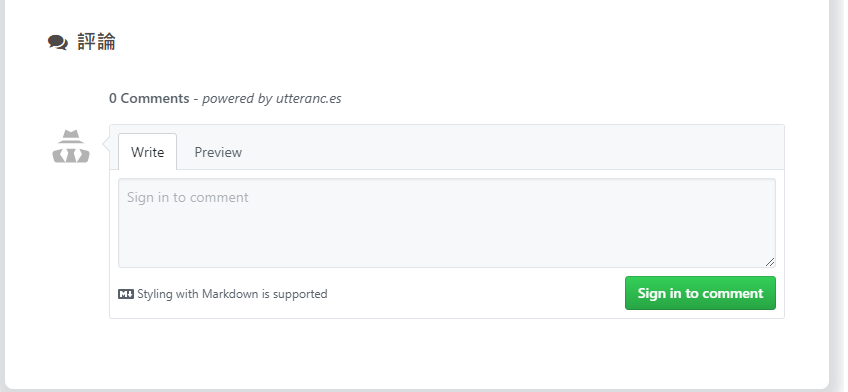
Task: Click the dash between Comments and powered
Action: [x=196, y=98]
